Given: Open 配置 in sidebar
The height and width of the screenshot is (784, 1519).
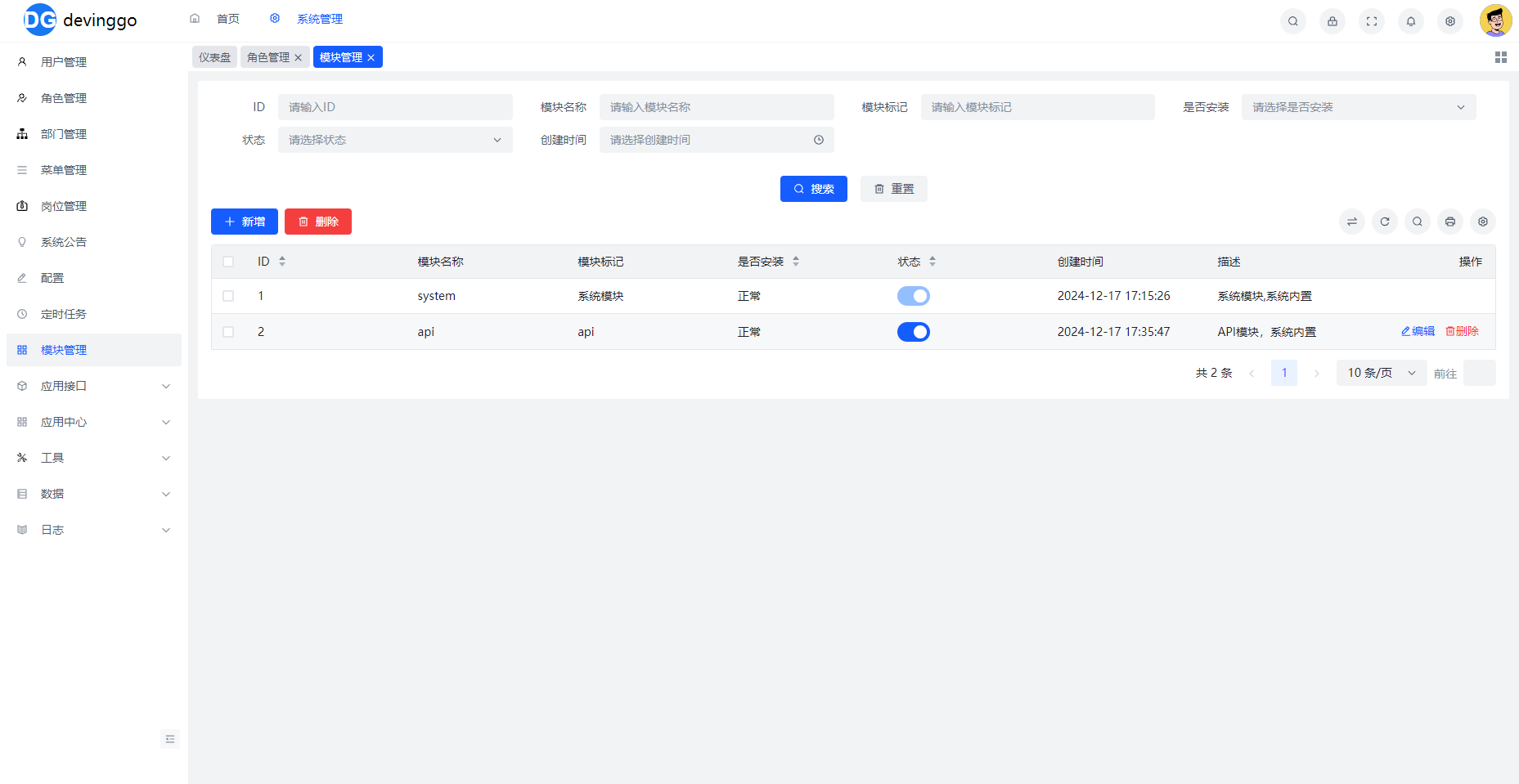Looking at the screenshot, I should click(x=94, y=278).
